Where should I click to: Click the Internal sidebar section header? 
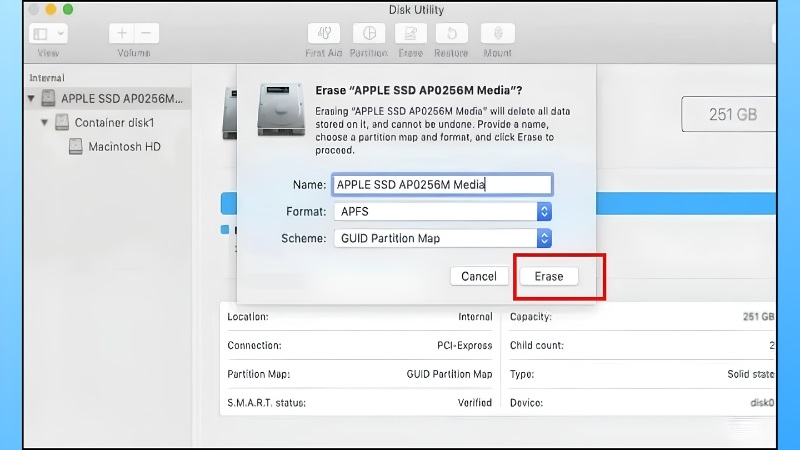(47, 78)
